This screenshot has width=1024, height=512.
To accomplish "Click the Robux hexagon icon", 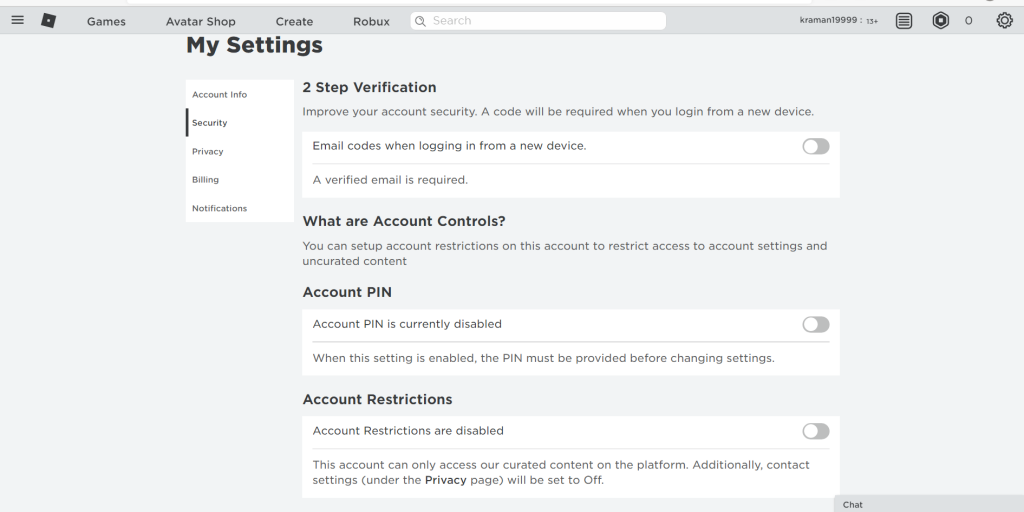I will pos(940,21).
